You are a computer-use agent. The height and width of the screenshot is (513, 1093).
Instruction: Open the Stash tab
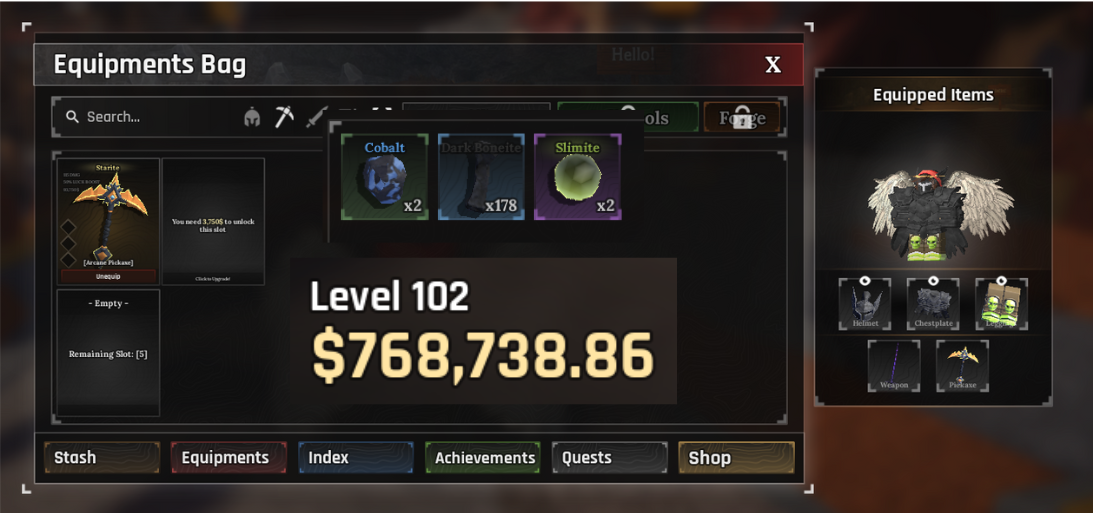pyautogui.click(x=102, y=457)
